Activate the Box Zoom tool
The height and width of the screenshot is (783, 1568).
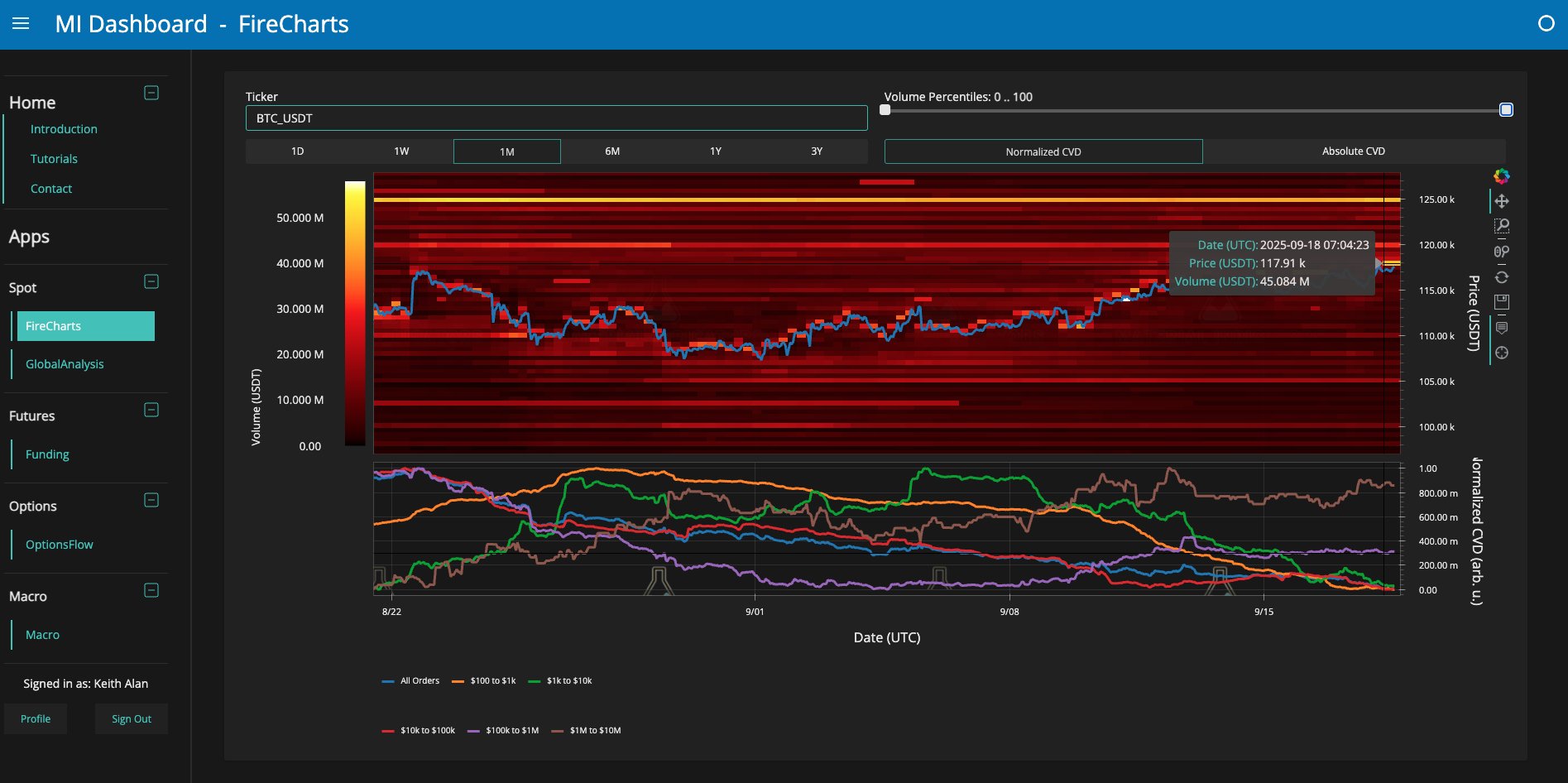pos(1501,226)
